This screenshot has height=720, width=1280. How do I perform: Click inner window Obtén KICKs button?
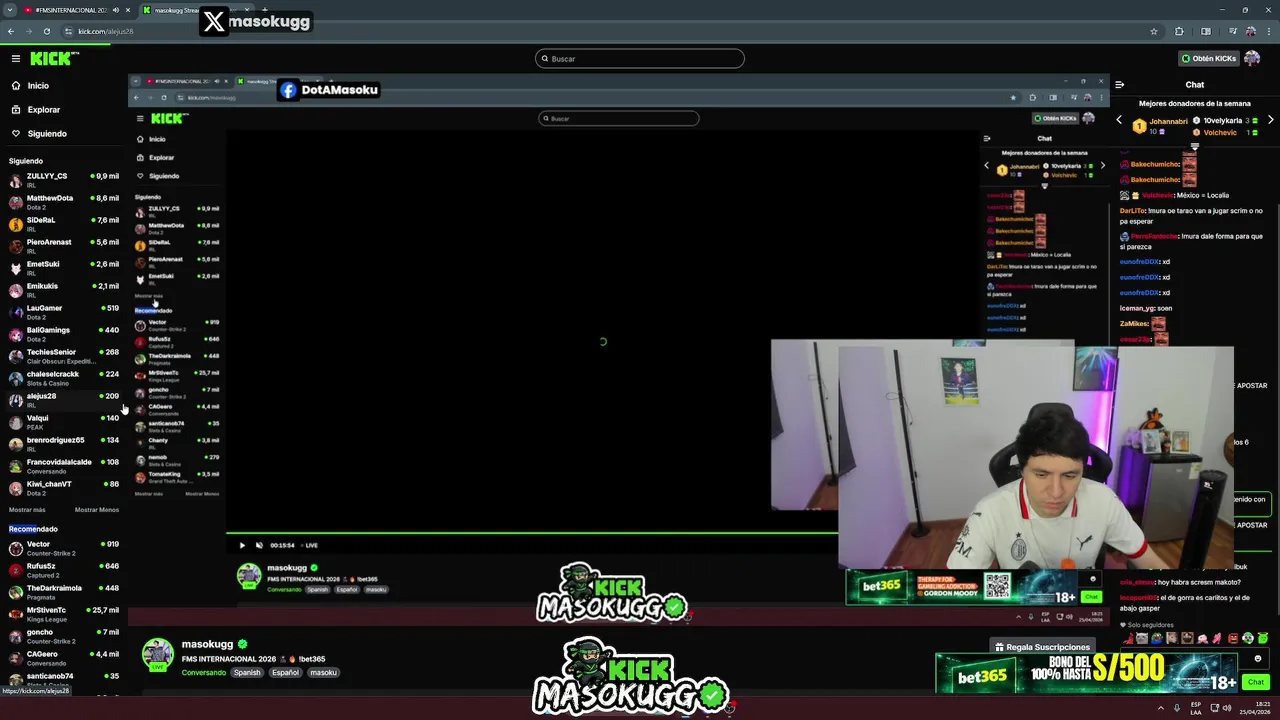point(1056,118)
